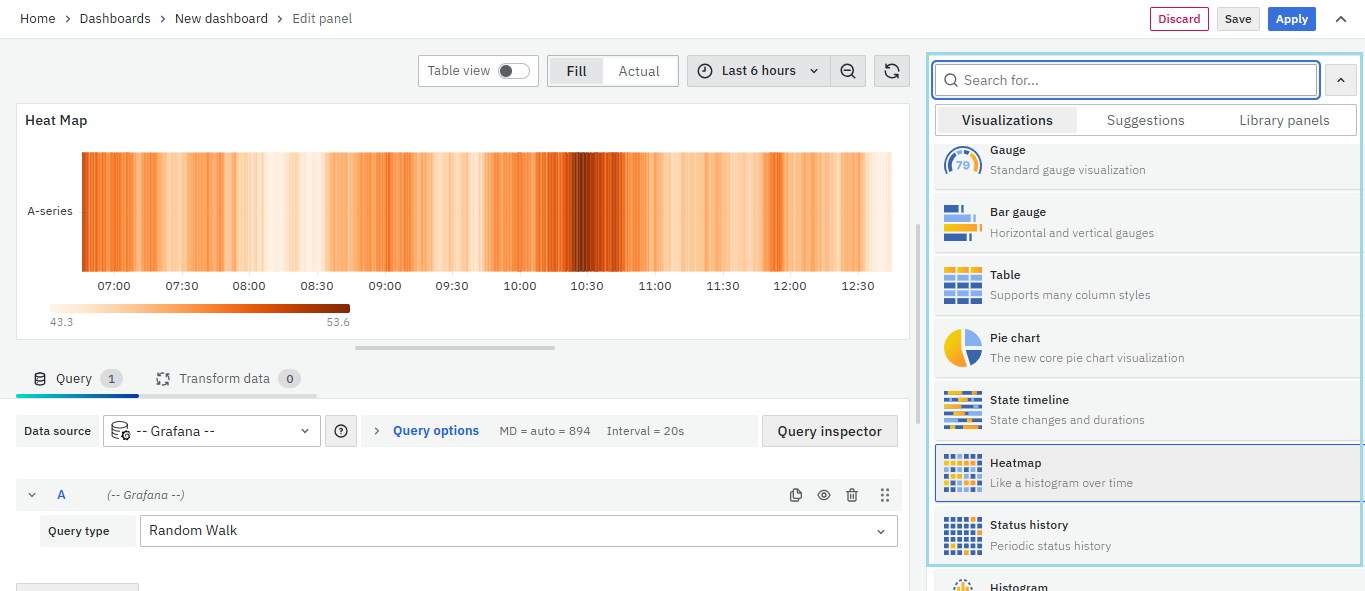
Task: Switch to the Suggestions tab
Action: pos(1145,120)
